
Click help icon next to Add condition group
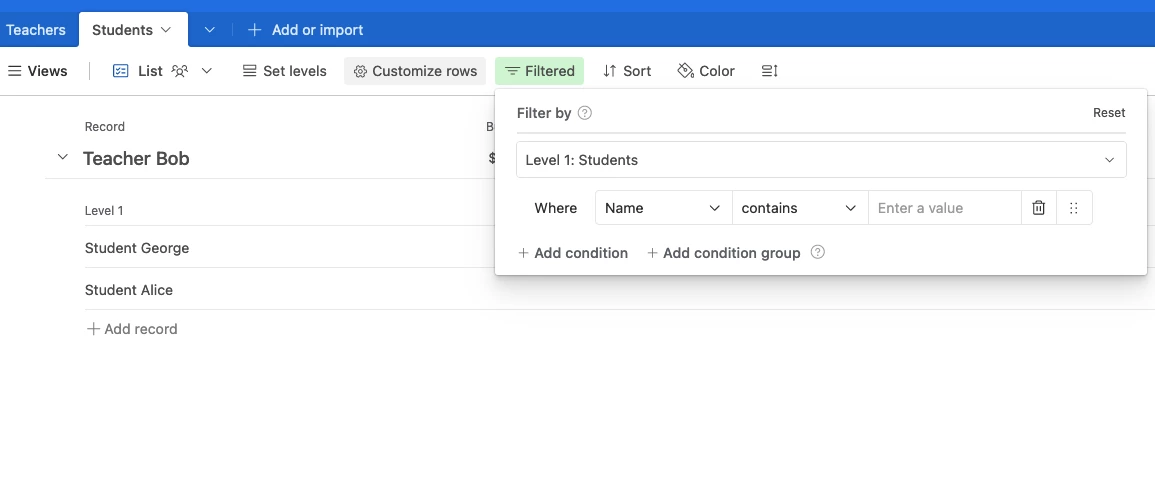click(818, 252)
